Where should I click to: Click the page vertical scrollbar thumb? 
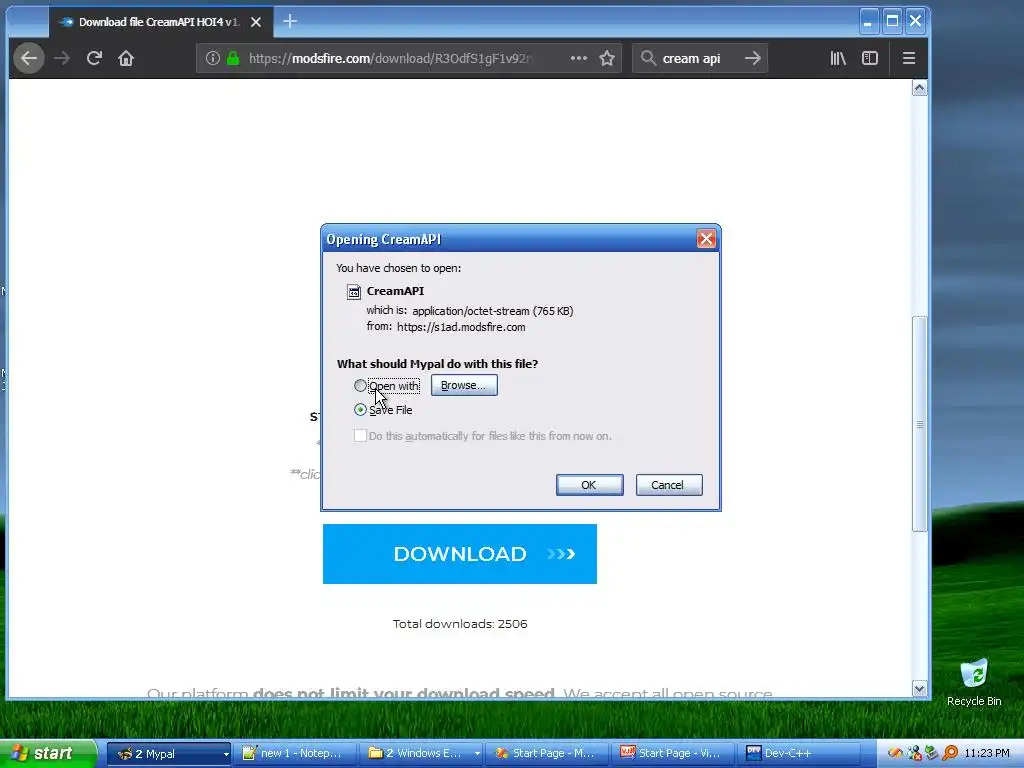pyautogui.click(x=920, y=424)
